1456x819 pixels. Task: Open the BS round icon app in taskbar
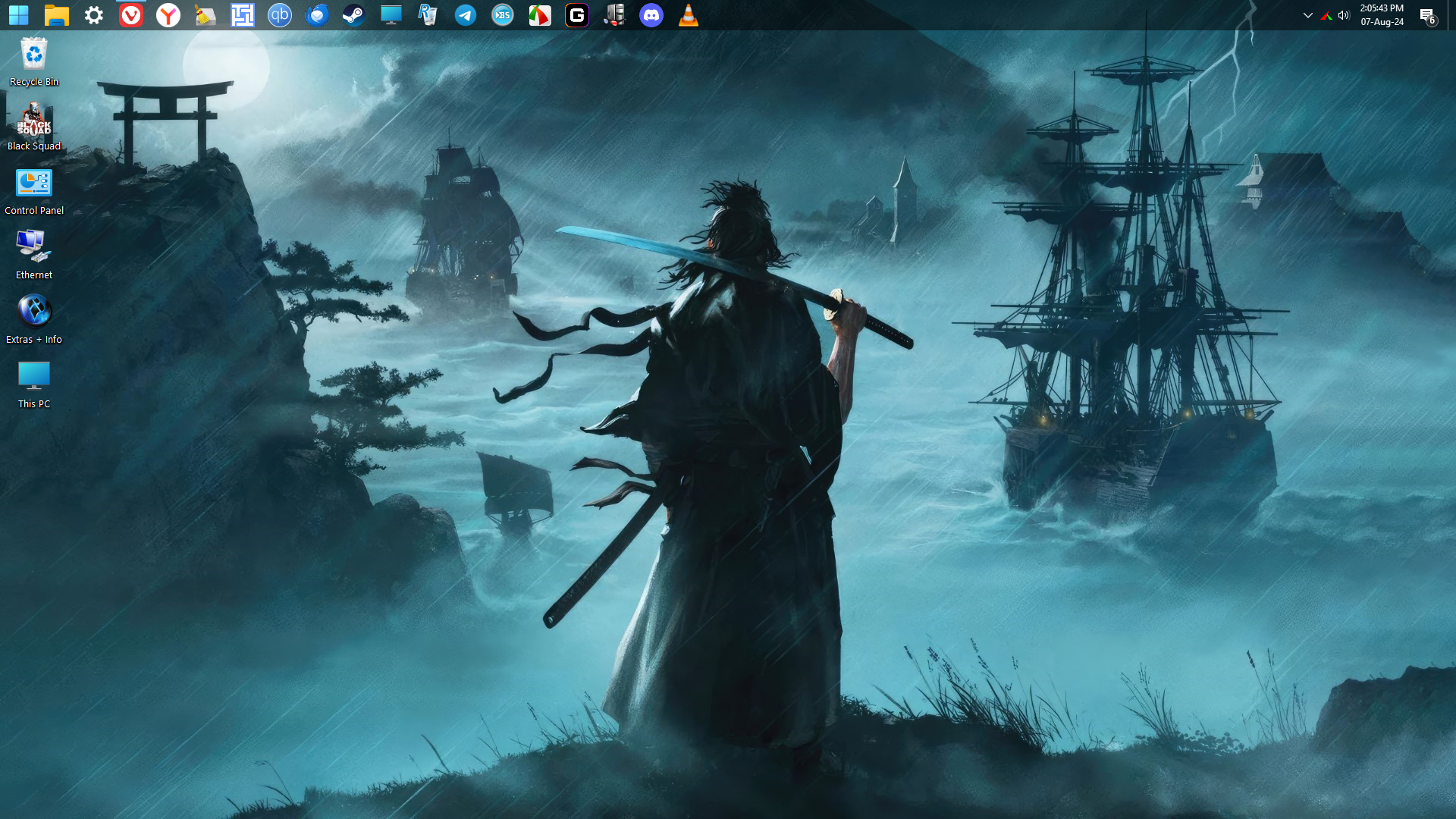coord(502,15)
